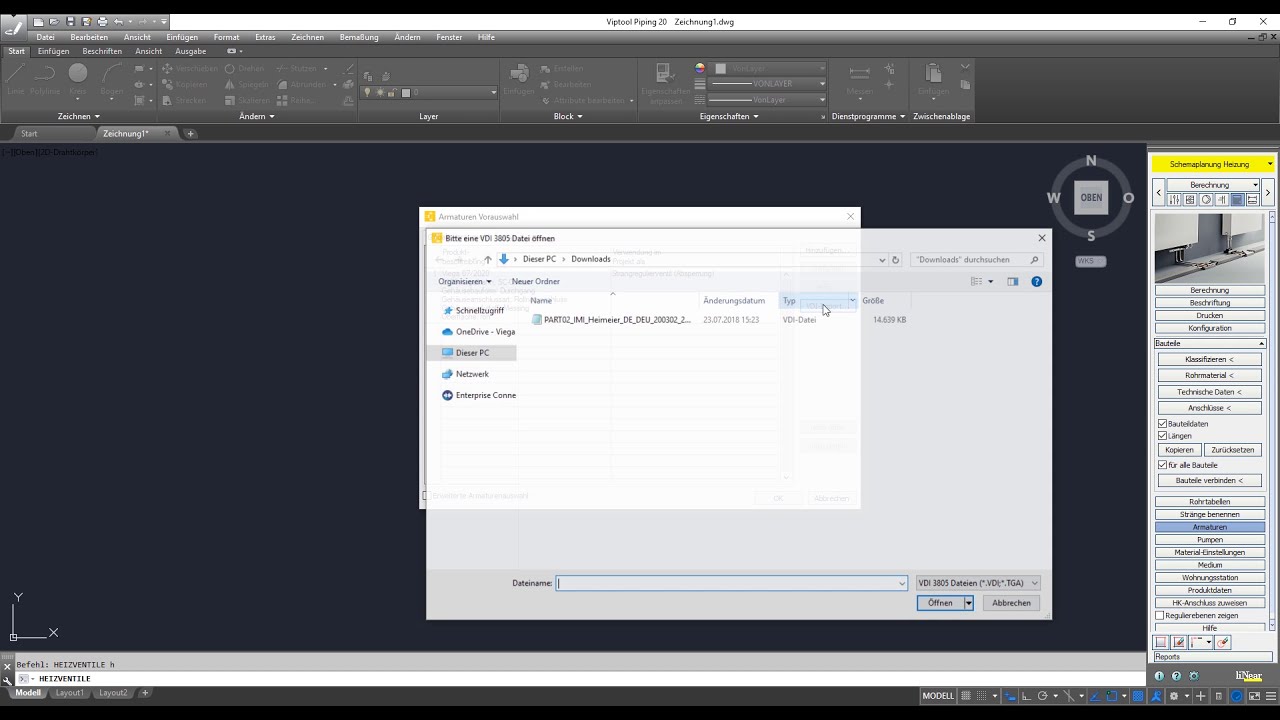Open the file type filter VDI 3805 Dateien
The height and width of the screenshot is (720, 1280).
978,583
